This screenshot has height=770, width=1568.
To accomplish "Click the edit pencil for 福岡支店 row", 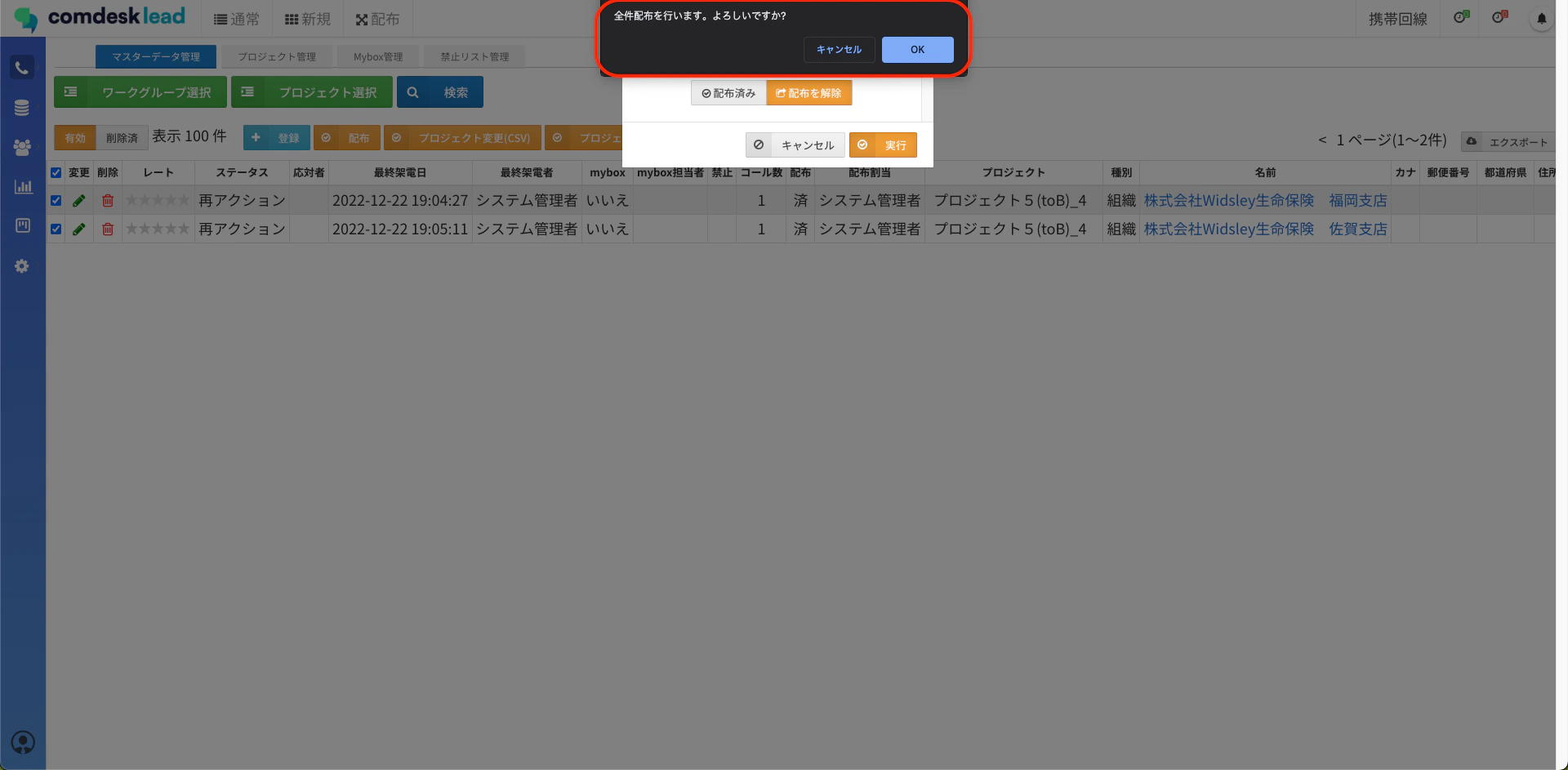I will [x=78, y=200].
